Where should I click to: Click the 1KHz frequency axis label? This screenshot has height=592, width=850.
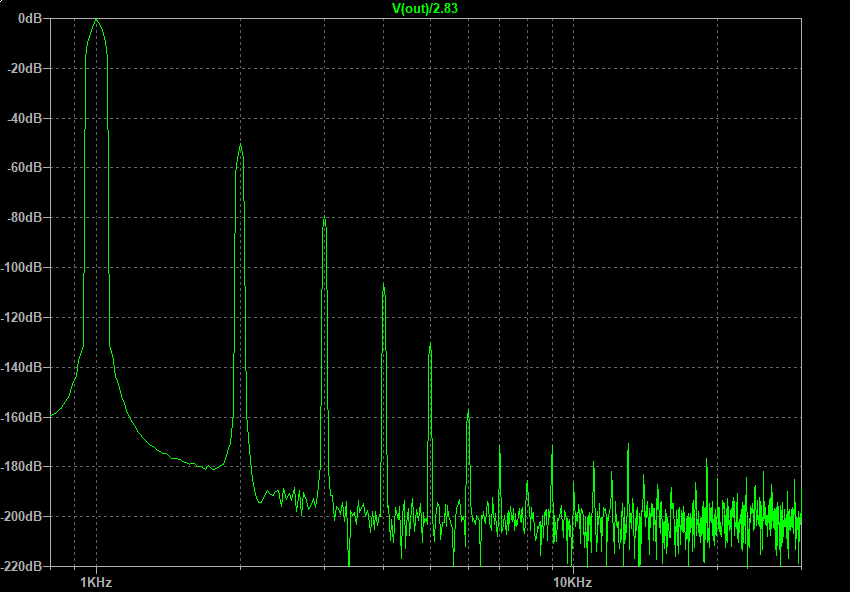(x=96, y=583)
